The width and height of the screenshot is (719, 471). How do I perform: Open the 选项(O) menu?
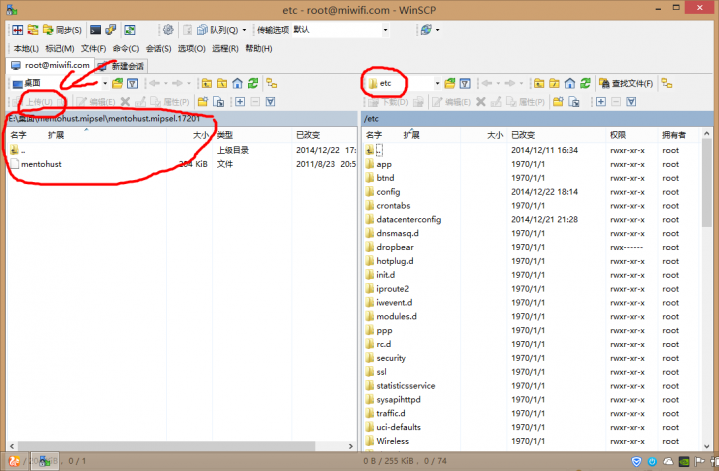click(x=191, y=49)
